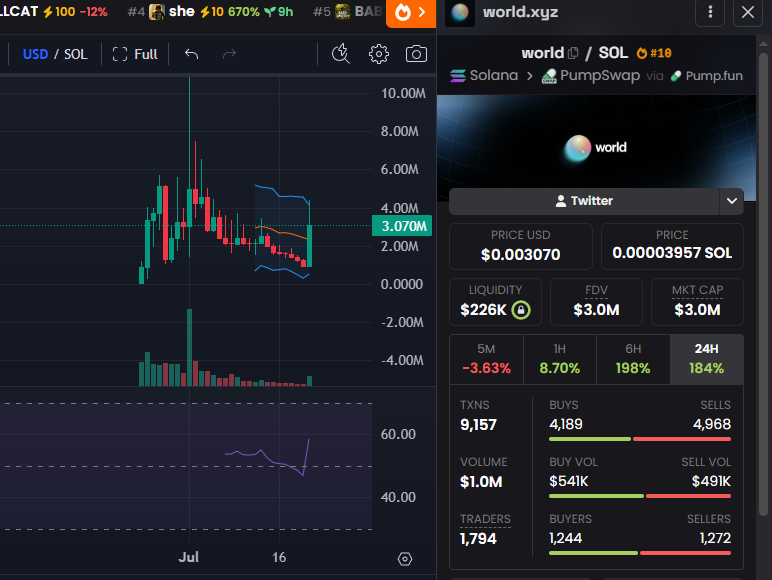
Task: Click the PRICE USD $0.003070 box
Action: click(520, 247)
